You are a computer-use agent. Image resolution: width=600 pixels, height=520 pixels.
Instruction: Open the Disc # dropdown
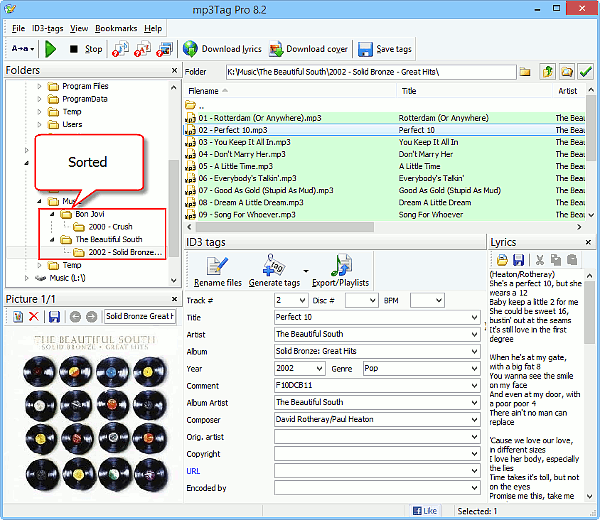click(x=373, y=300)
